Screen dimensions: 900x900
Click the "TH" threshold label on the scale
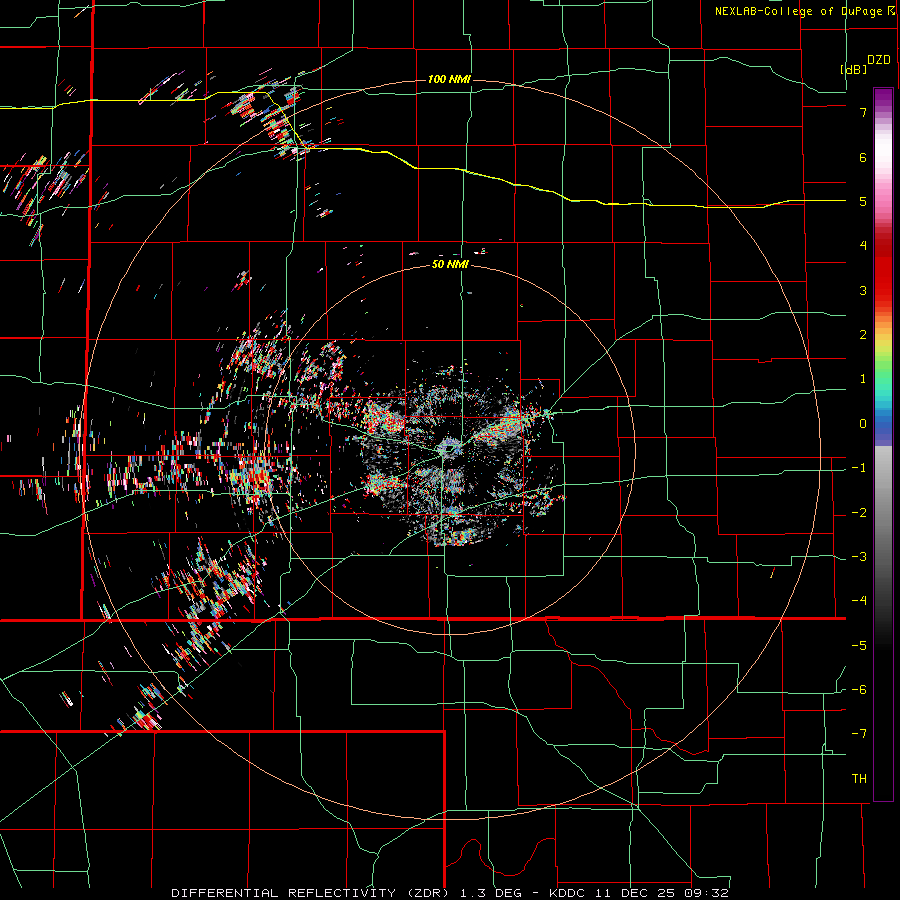pos(859,779)
